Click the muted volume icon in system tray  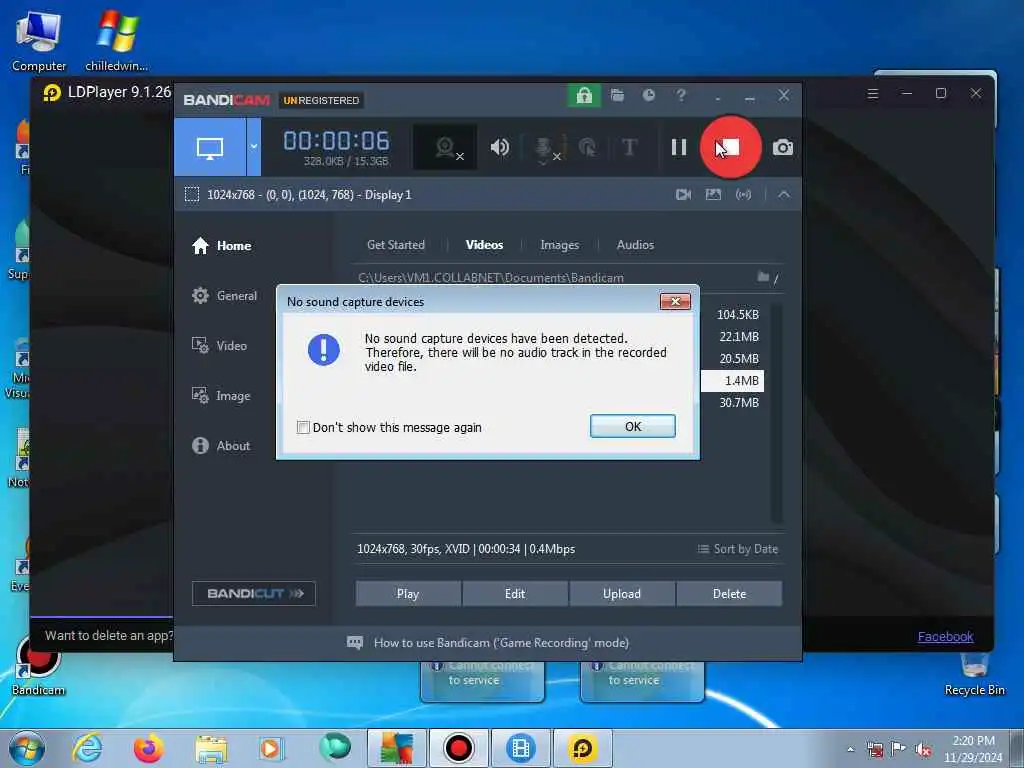coord(923,750)
